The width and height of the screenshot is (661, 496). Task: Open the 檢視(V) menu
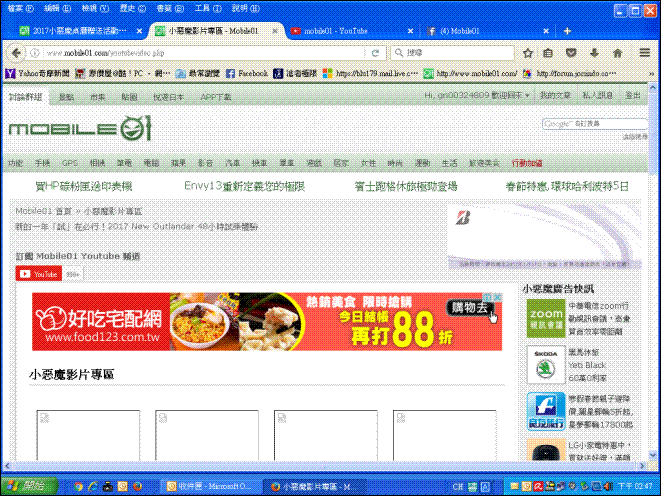95,8
